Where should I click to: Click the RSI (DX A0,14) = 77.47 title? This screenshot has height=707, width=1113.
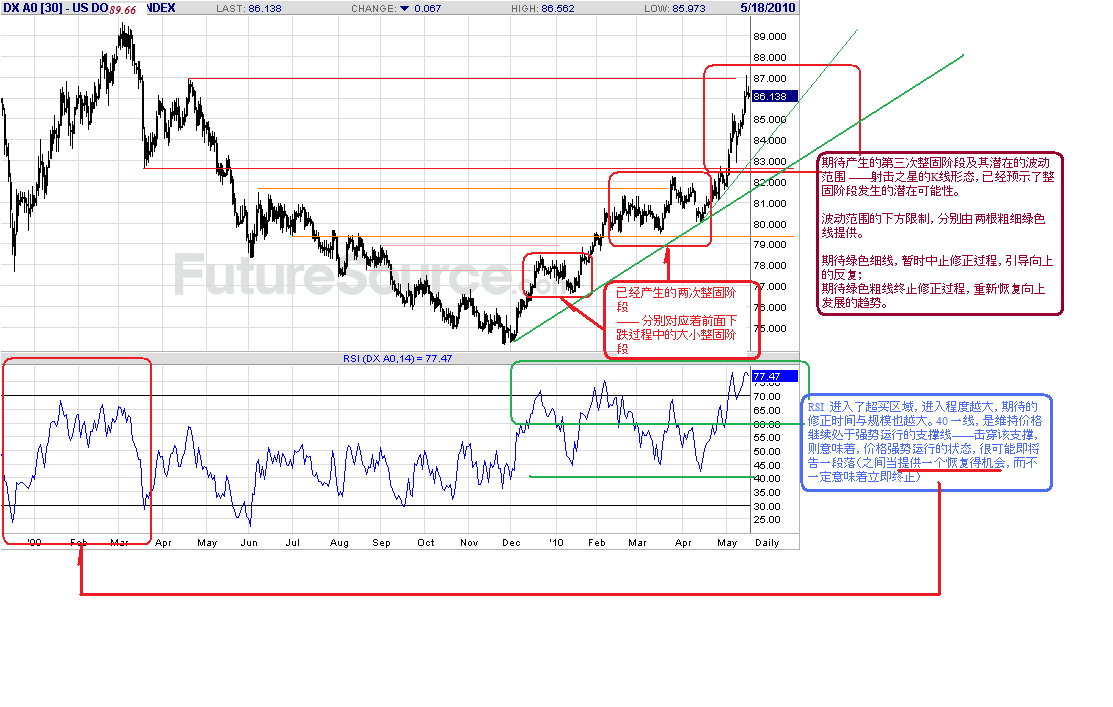coord(398,358)
